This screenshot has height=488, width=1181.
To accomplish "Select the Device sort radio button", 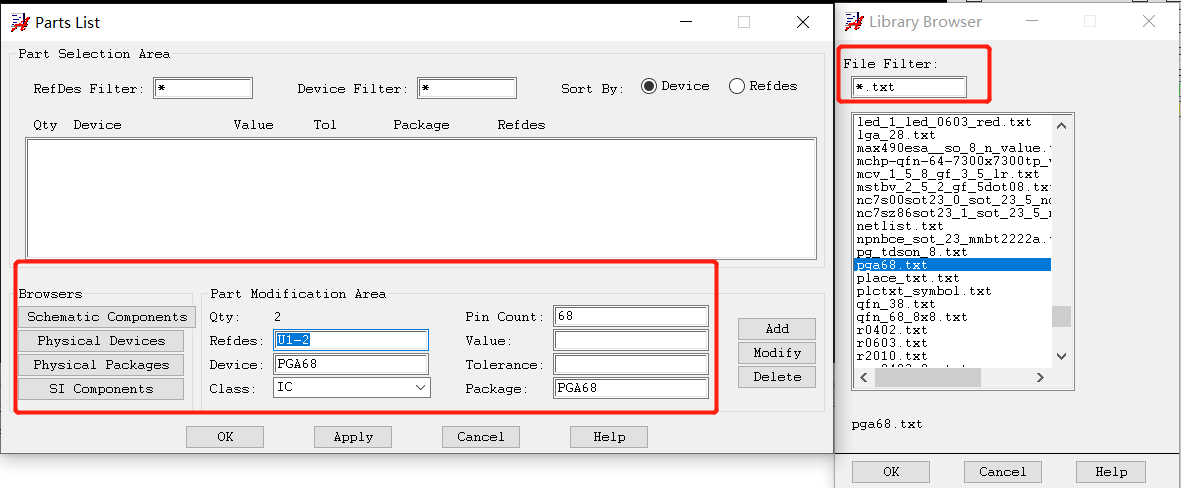I will pos(649,86).
